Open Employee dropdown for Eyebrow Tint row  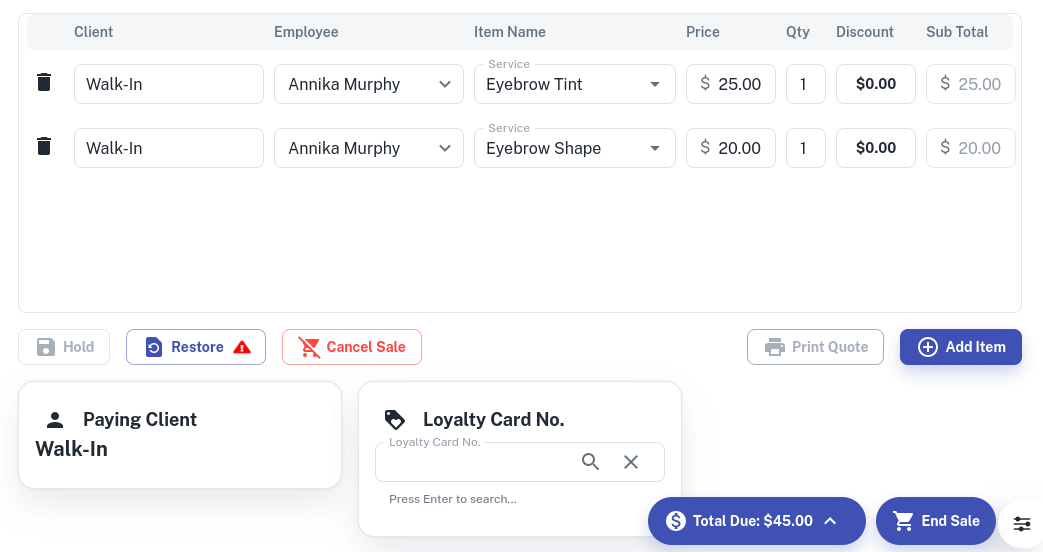coord(445,84)
